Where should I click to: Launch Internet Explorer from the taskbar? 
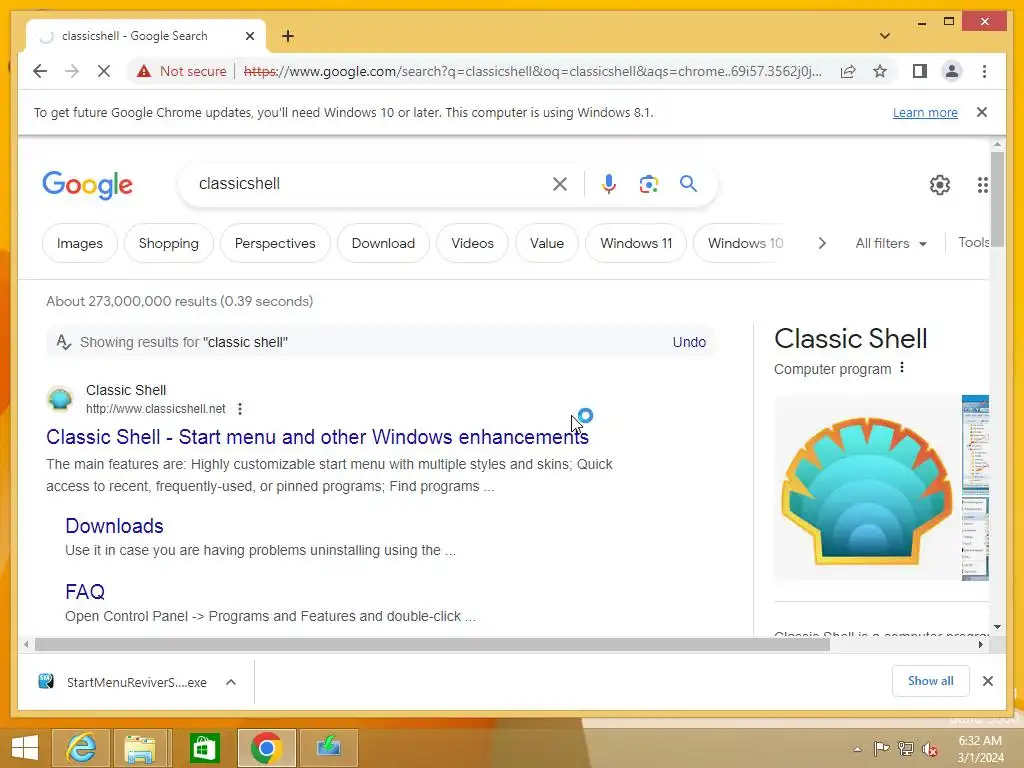tap(81, 748)
